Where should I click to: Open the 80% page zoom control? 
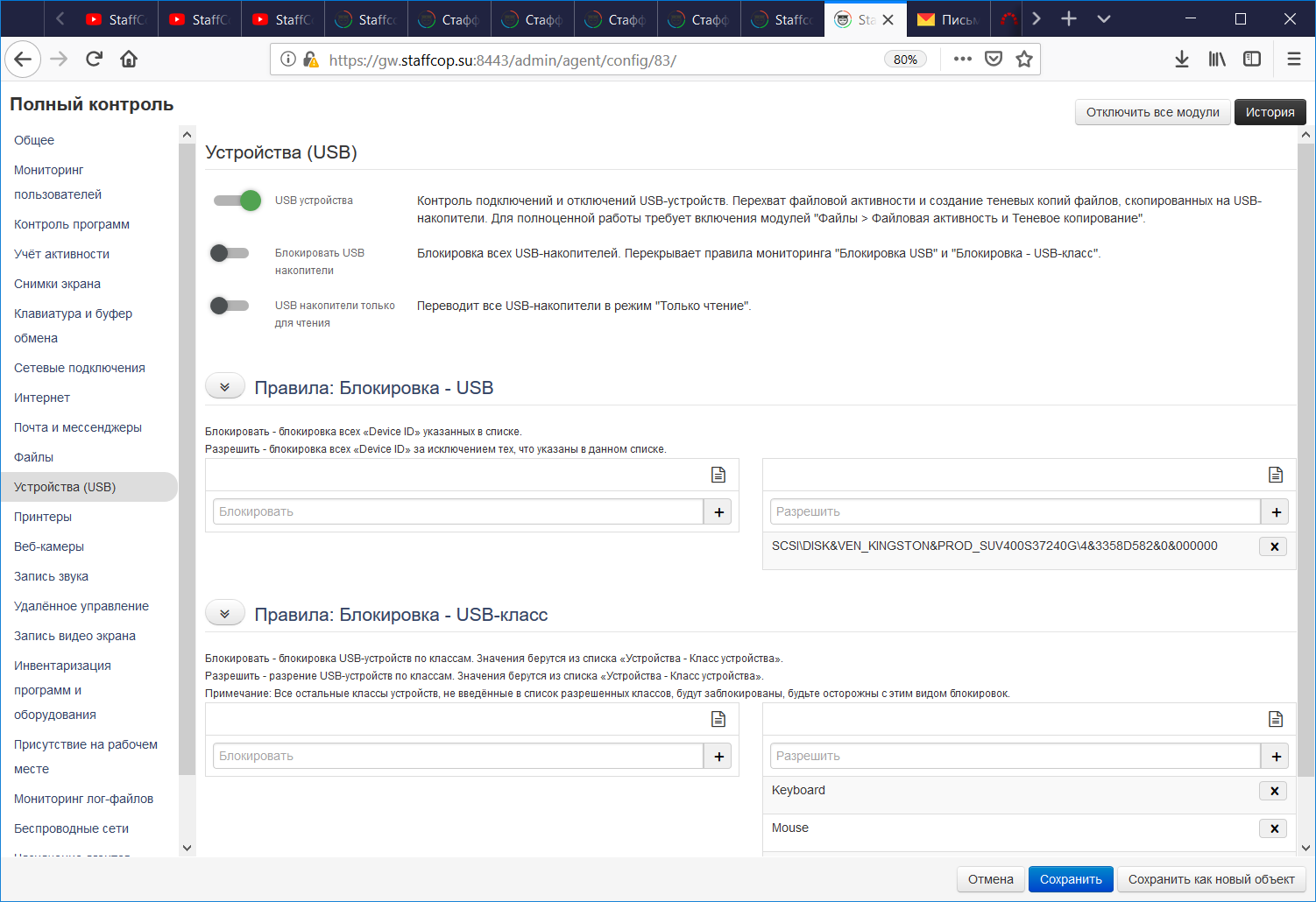(905, 60)
